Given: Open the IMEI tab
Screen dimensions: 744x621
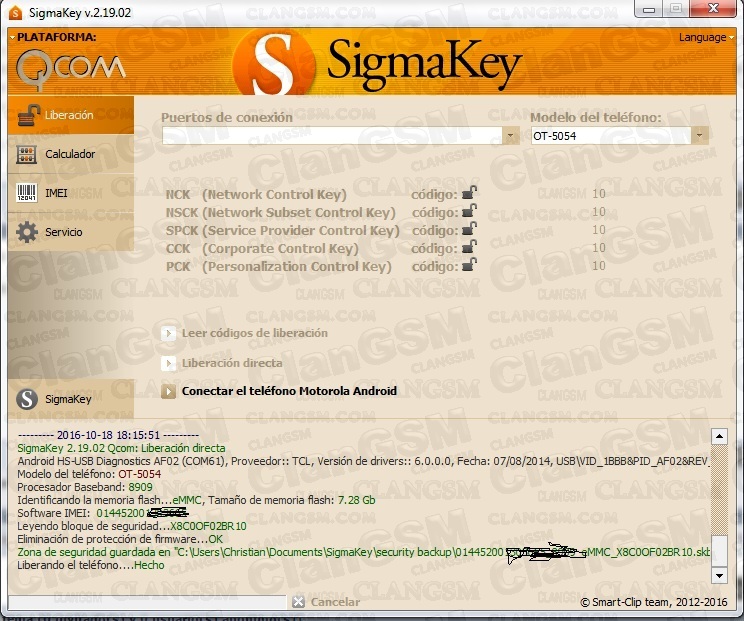Looking at the screenshot, I should (x=71, y=193).
